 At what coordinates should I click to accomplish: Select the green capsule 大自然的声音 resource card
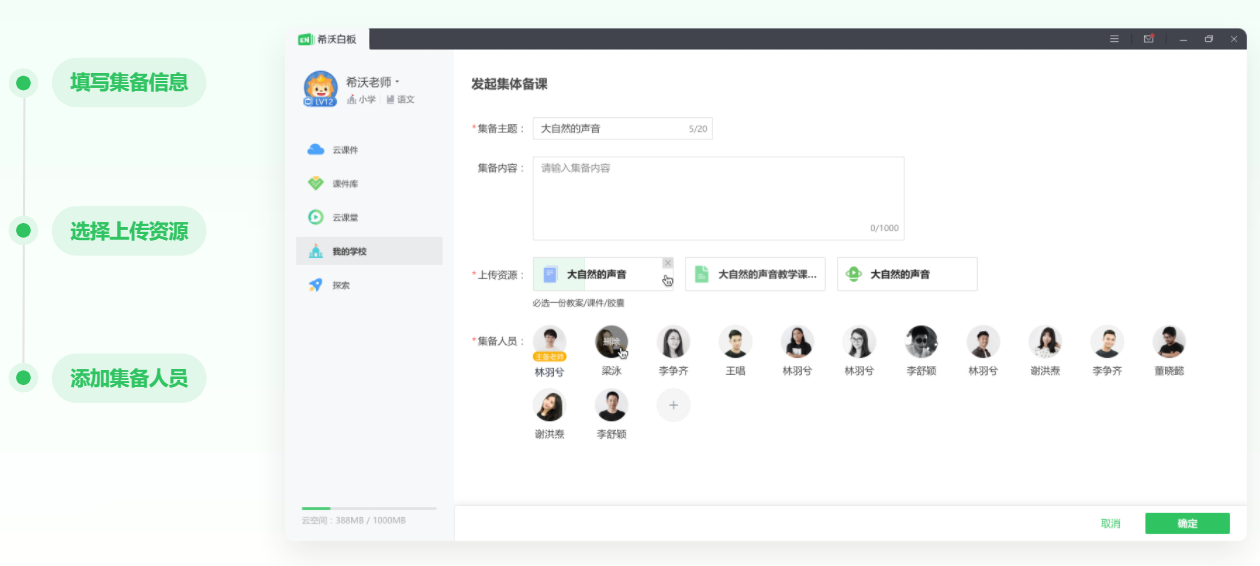tap(907, 274)
